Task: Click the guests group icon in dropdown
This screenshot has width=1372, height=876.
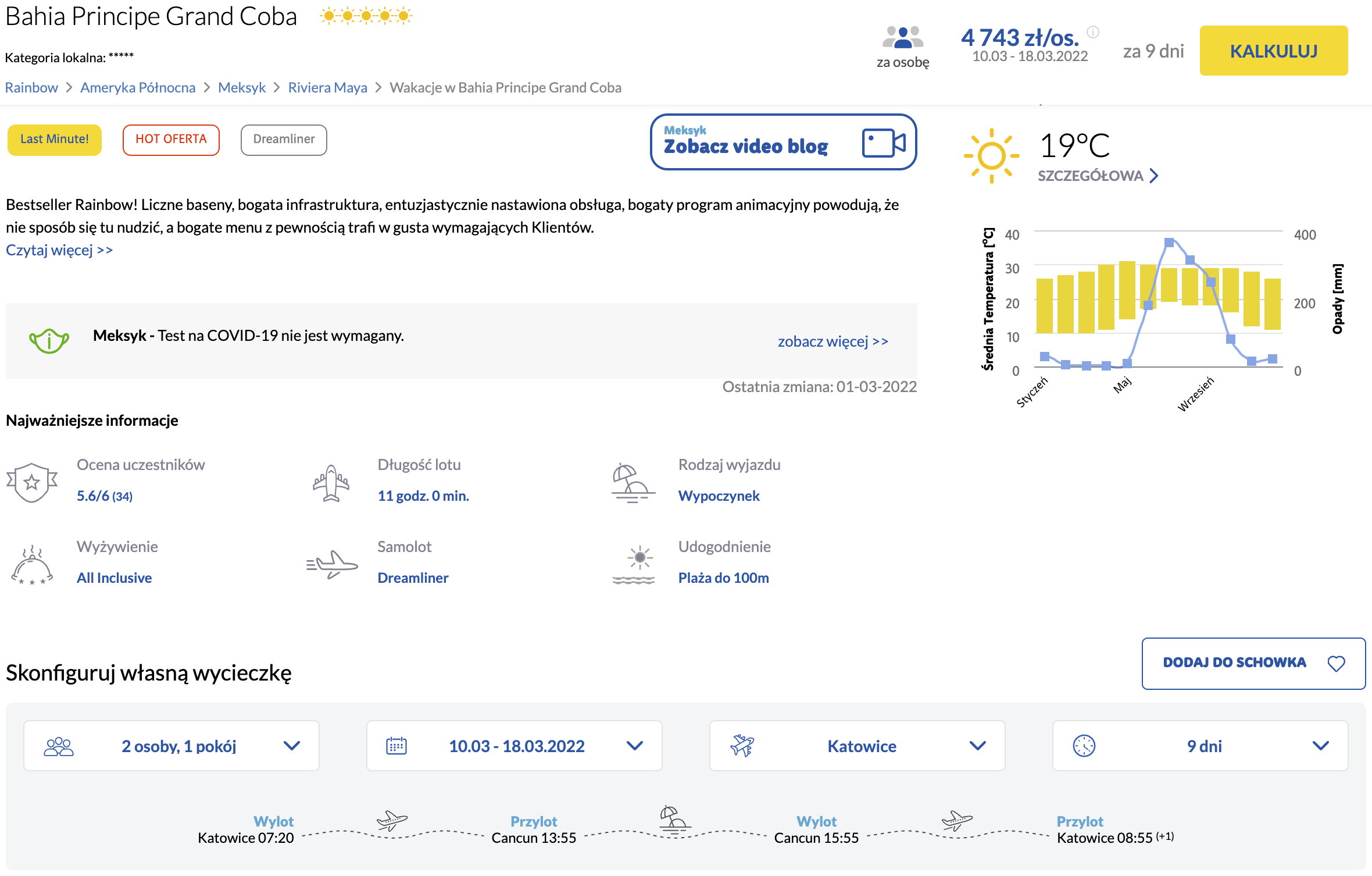Action: tap(59, 746)
